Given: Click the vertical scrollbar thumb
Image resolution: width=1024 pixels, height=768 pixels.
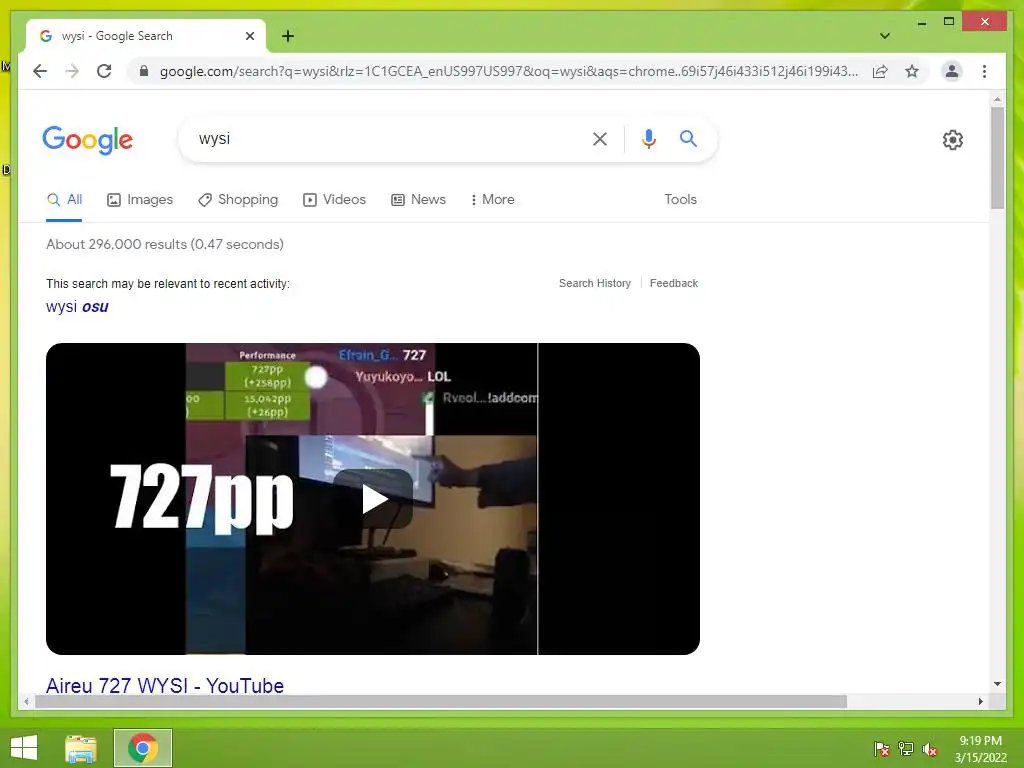Looking at the screenshot, I should point(997,158).
